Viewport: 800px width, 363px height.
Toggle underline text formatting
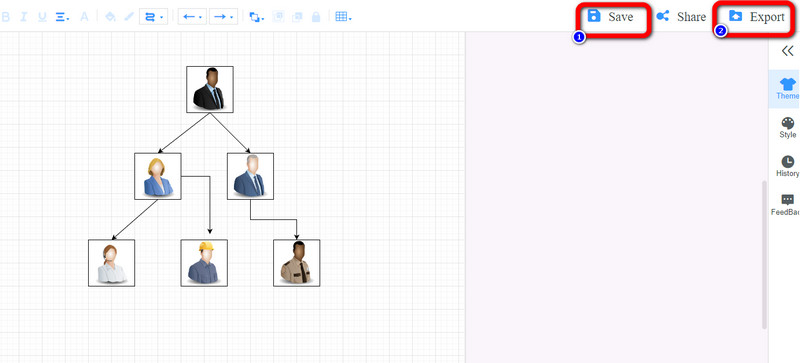pyautogui.click(x=42, y=17)
